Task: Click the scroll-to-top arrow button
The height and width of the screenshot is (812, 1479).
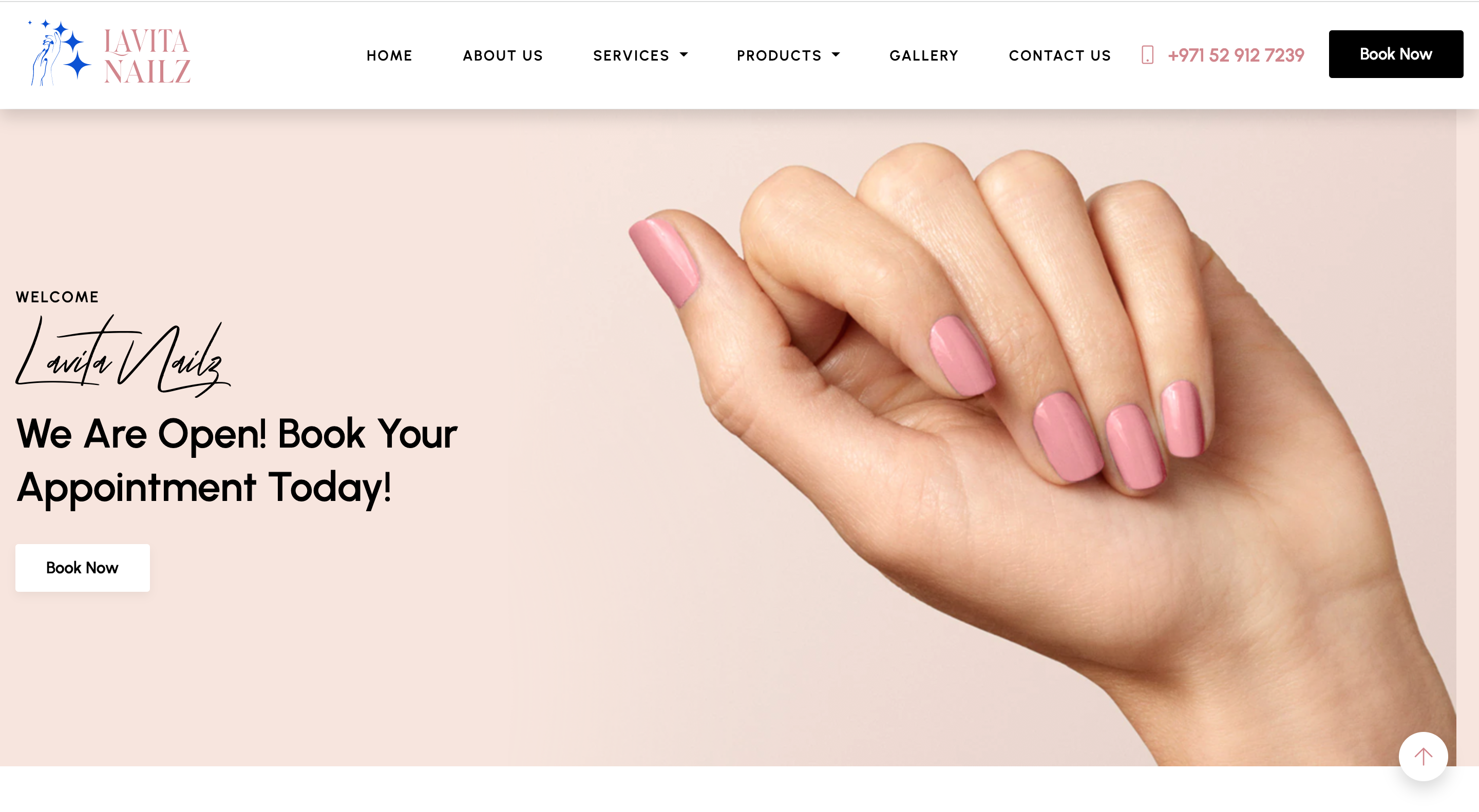Action: 1423,756
